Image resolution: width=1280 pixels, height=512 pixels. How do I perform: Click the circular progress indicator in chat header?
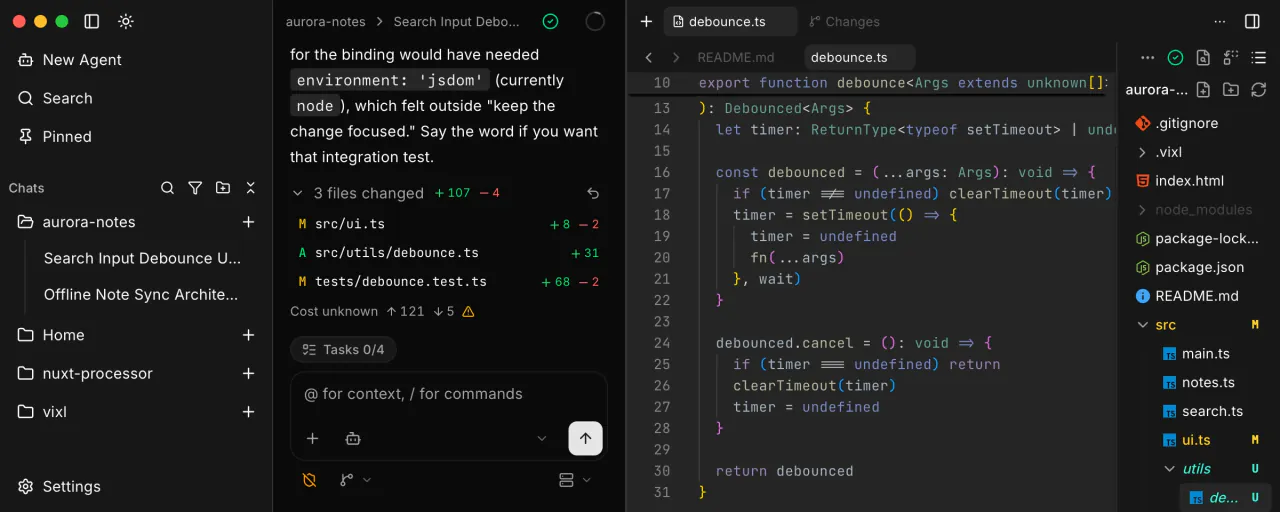pyautogui.click(x=595, y=21)
